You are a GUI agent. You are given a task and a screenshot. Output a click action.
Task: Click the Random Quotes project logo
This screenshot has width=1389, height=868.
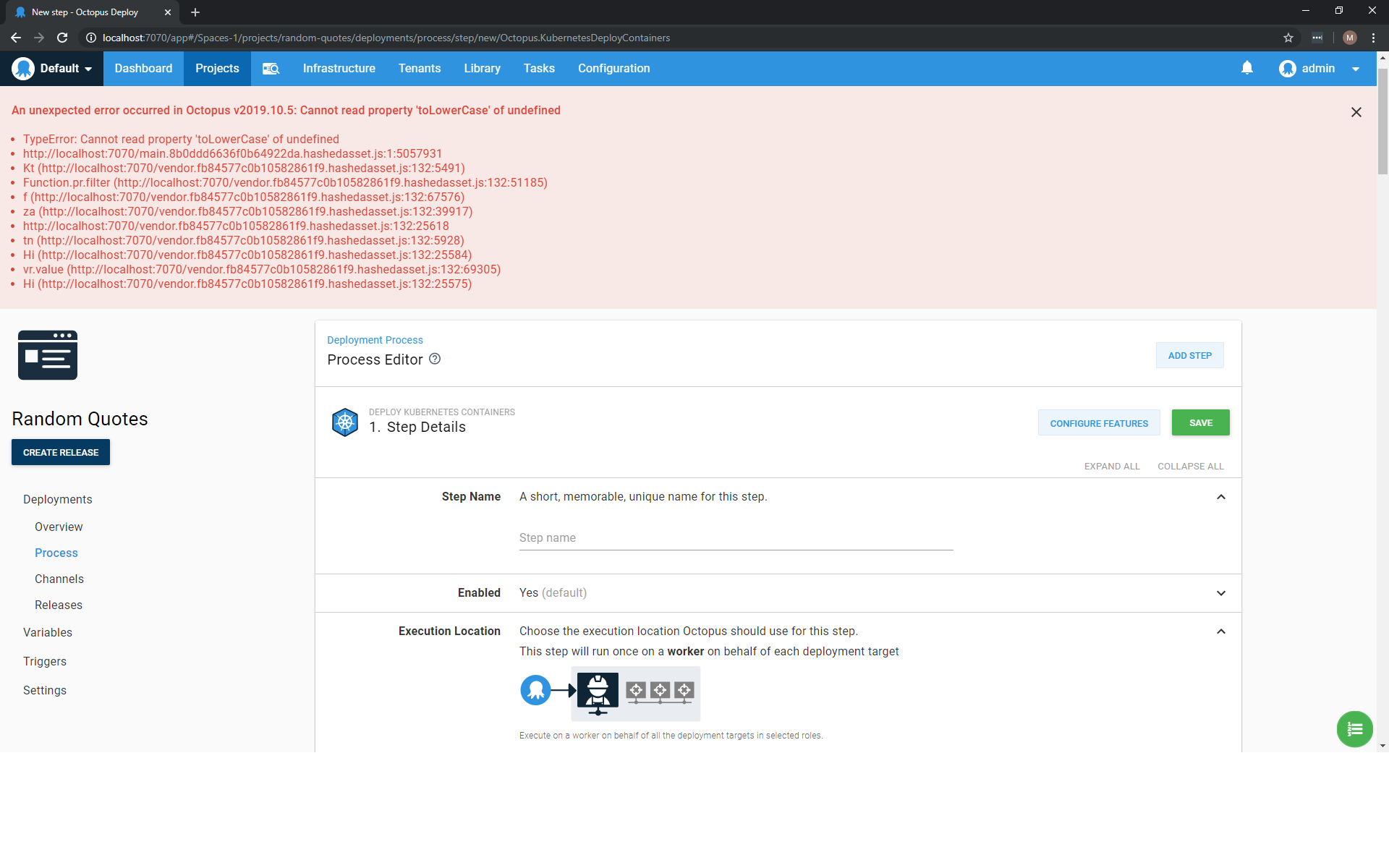[x=48, y=355]
